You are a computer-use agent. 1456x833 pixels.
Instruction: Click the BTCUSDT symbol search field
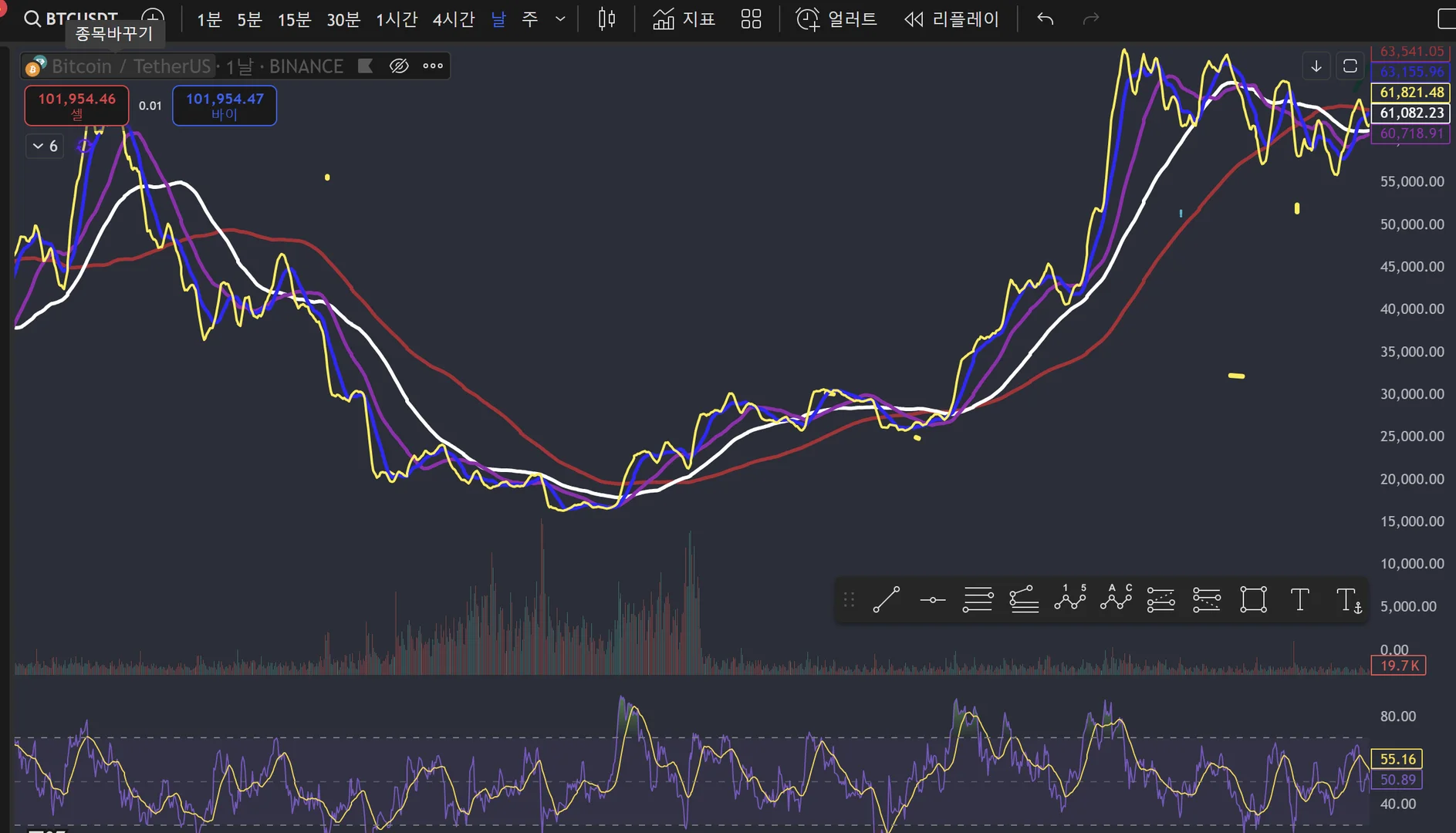[72, 17]
